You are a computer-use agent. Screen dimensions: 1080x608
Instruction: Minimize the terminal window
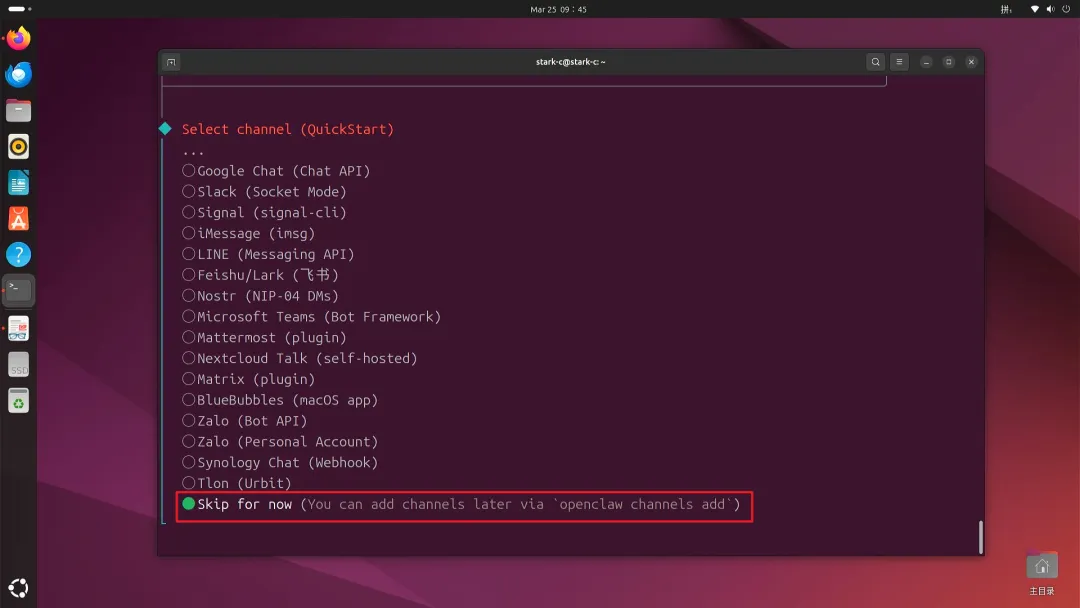click(x=926, y=62)
